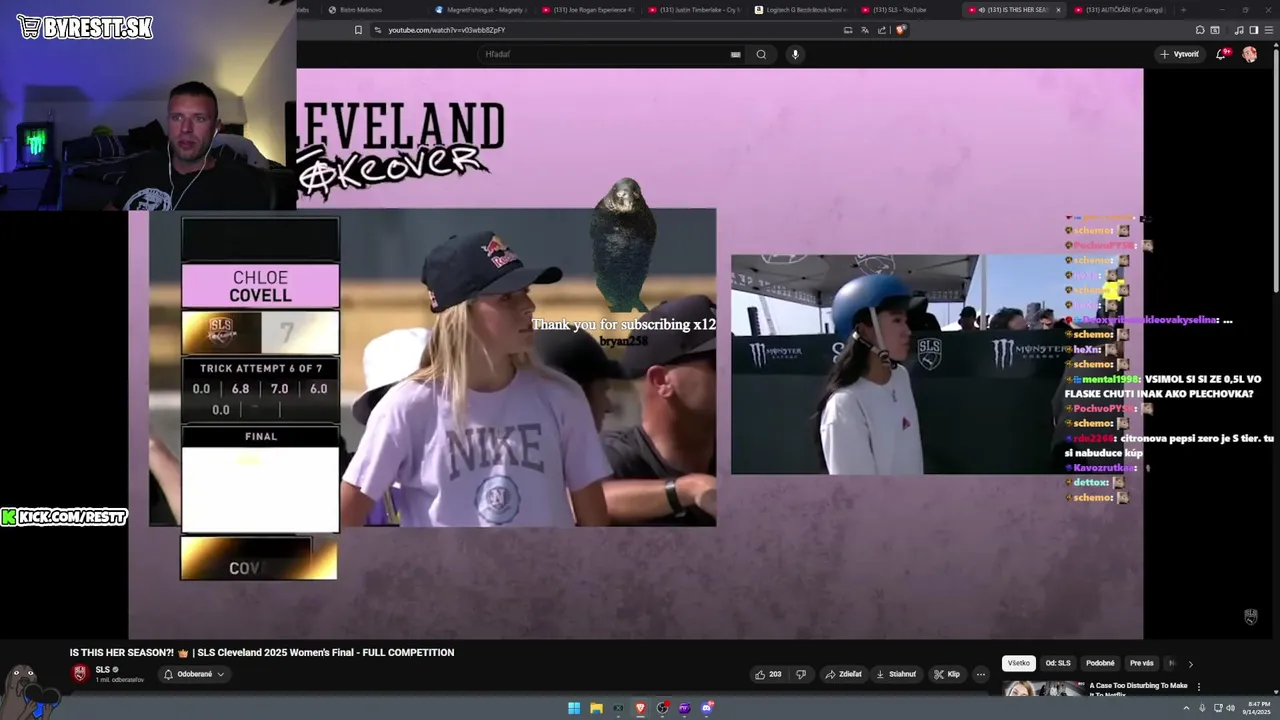This screenshot has width=1280, height=720.
Task: Click the YouTube search magnifier button
Action: (761, 54)
